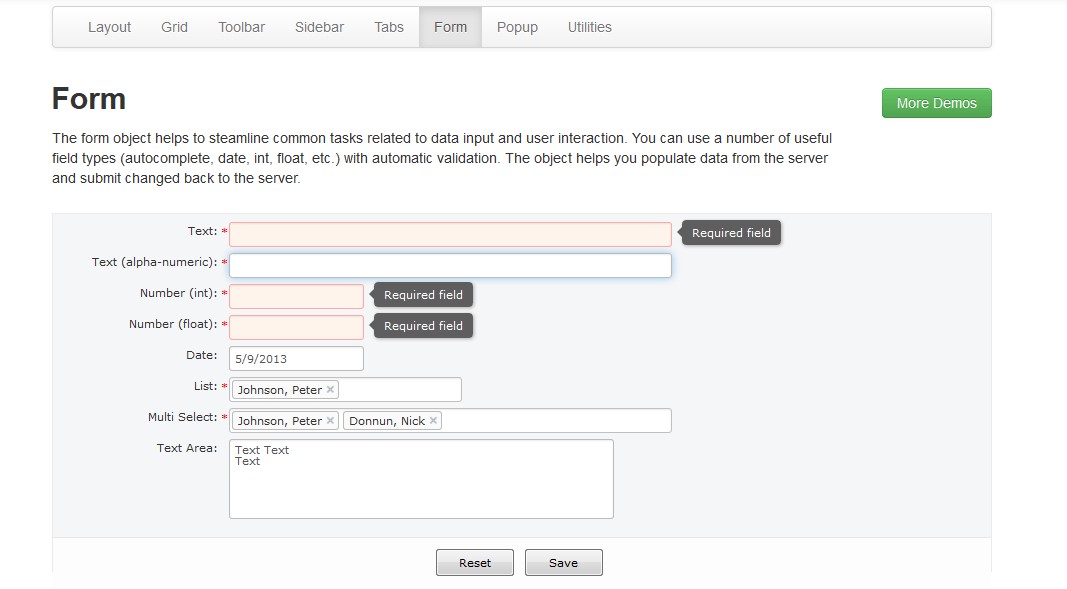This screenshot has height=589, width=1067.
Task: Switch to the Utilities tab
Action: 589,27
